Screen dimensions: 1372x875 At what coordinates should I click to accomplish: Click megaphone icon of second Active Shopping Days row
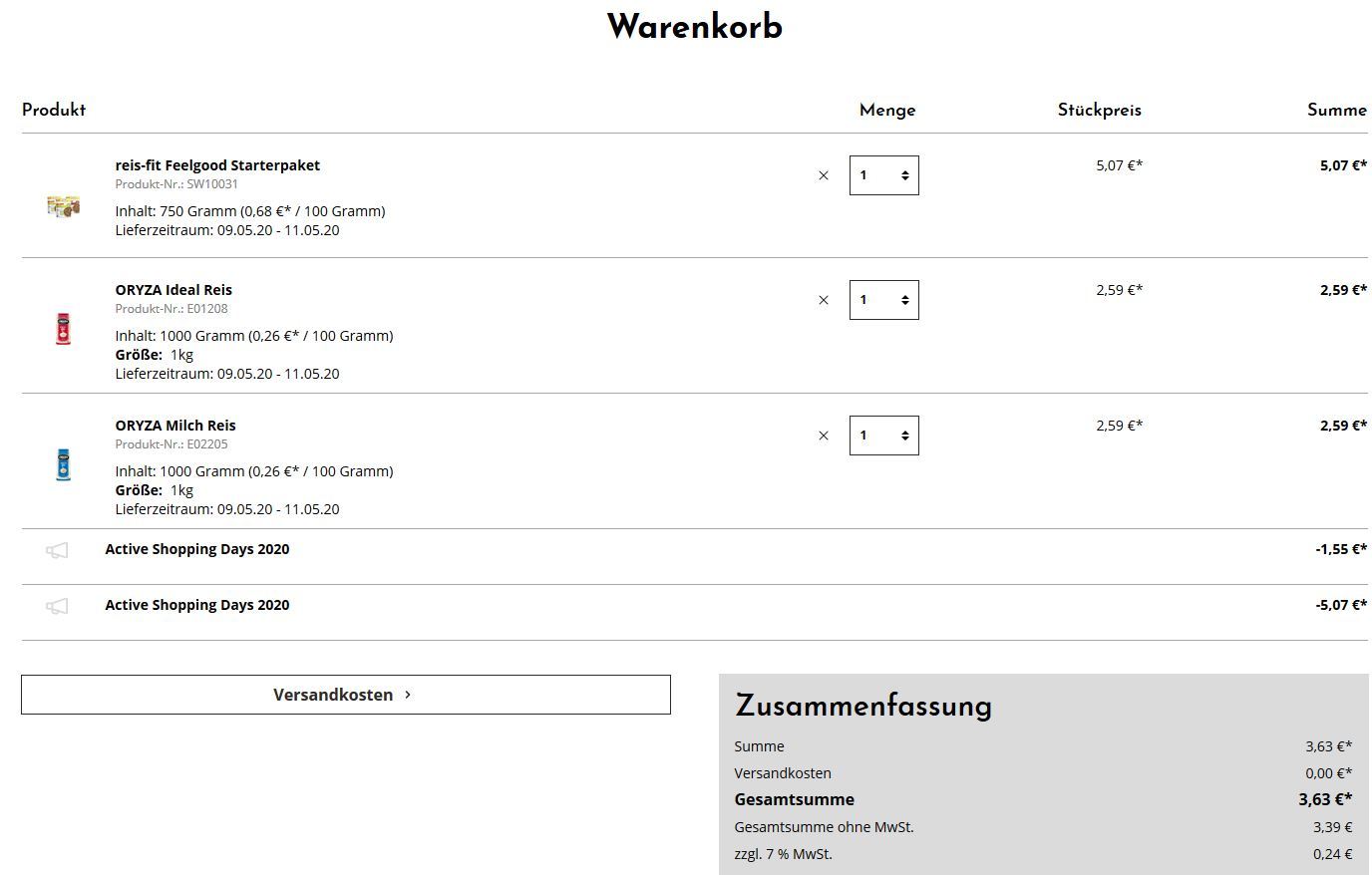[57, 606]
